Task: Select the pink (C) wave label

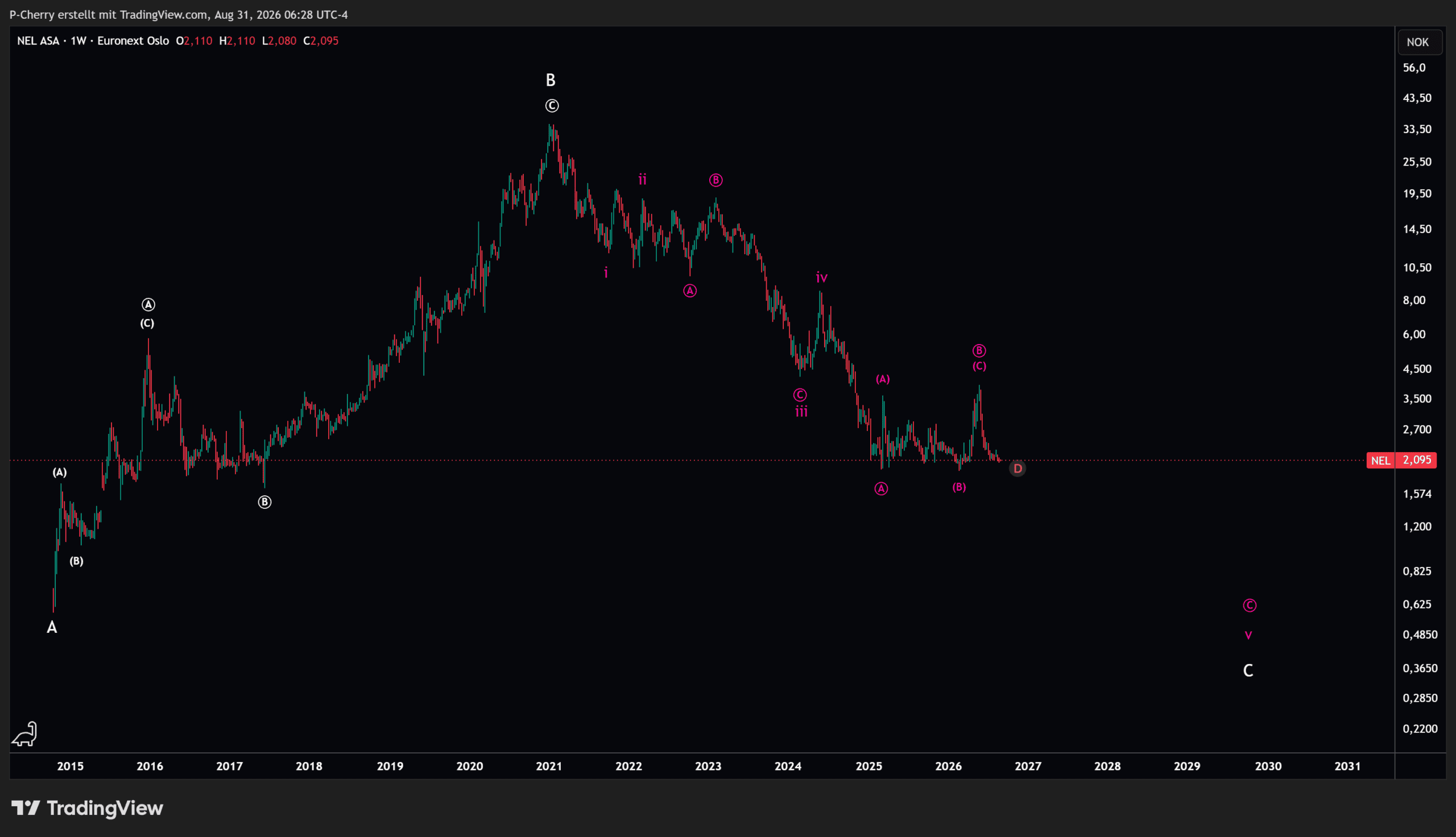Action: 979,366
